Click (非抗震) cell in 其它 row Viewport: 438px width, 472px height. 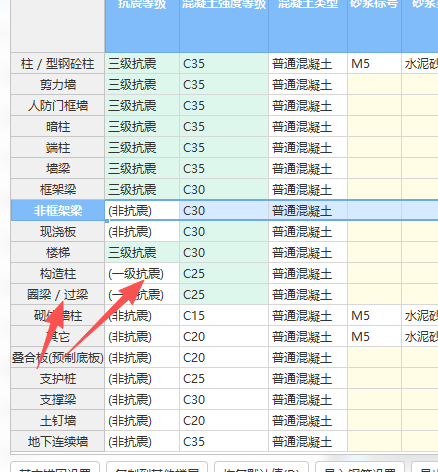[x=142, y=336]
